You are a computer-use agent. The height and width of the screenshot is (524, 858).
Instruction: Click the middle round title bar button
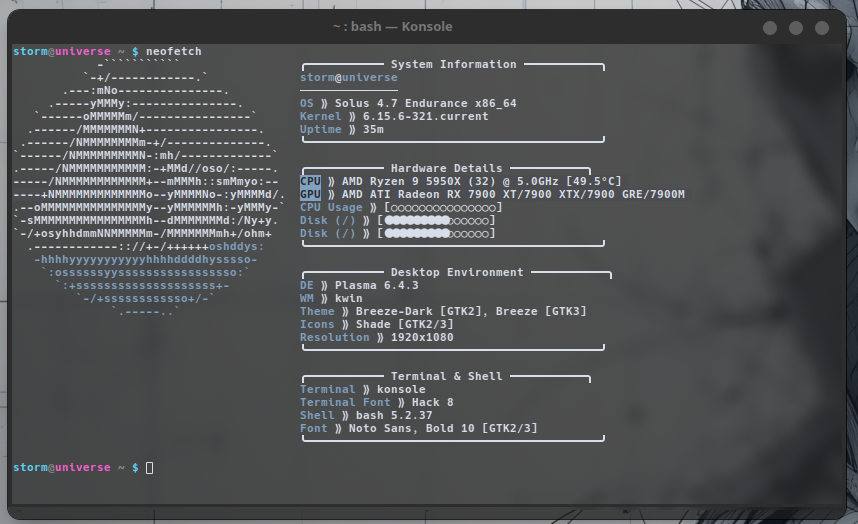(x=797, y=28)
